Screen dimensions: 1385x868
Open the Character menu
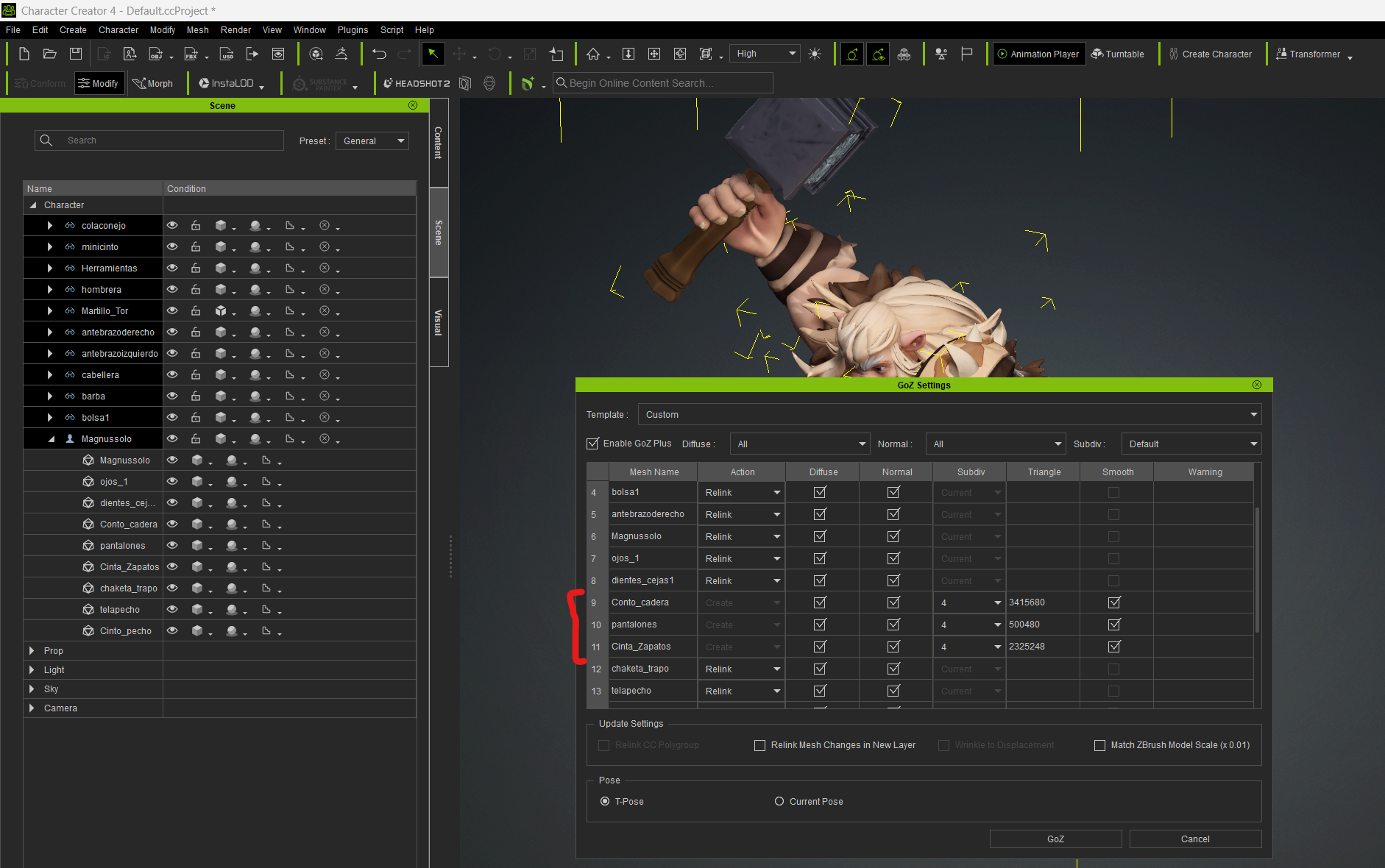tap(118, 30)
